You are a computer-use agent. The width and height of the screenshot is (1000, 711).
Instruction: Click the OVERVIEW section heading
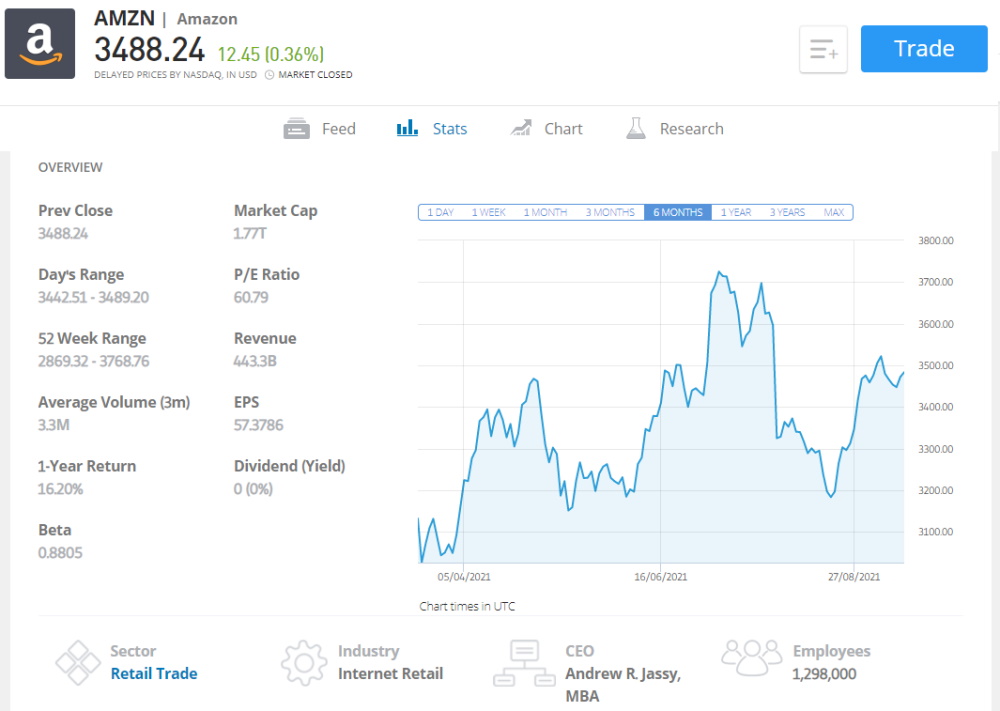pyautogui.click(x=70, y=167)
